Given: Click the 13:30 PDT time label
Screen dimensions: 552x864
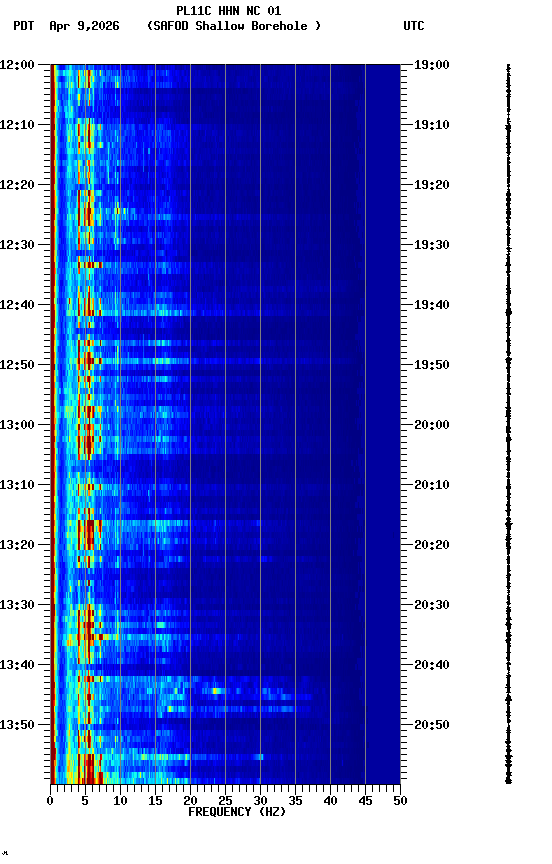Looking at the screenshot, I should (17, 606).
